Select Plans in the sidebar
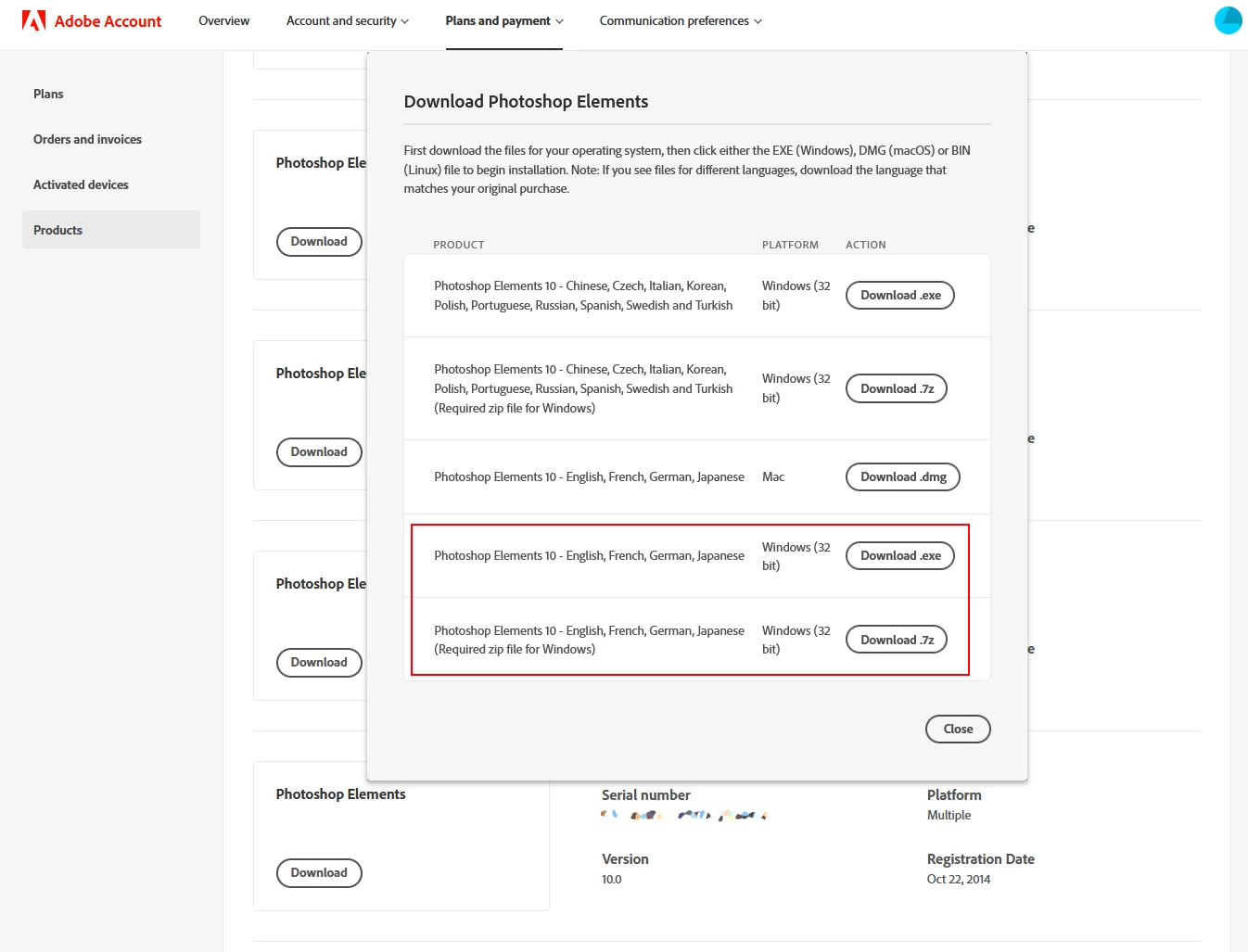Screen dimensions: 1248x952 pos(111,94)
